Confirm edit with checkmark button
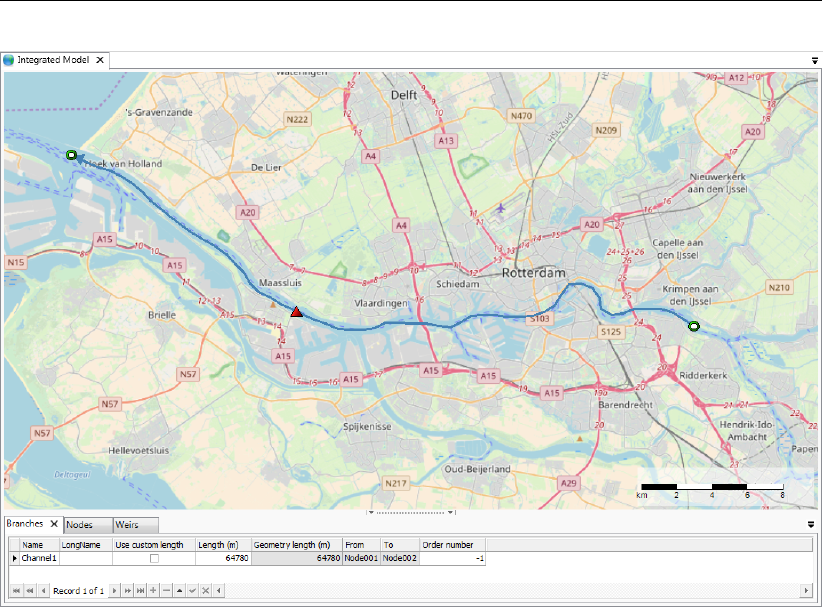This screenshot has height=609, width=823. point(193,591)
